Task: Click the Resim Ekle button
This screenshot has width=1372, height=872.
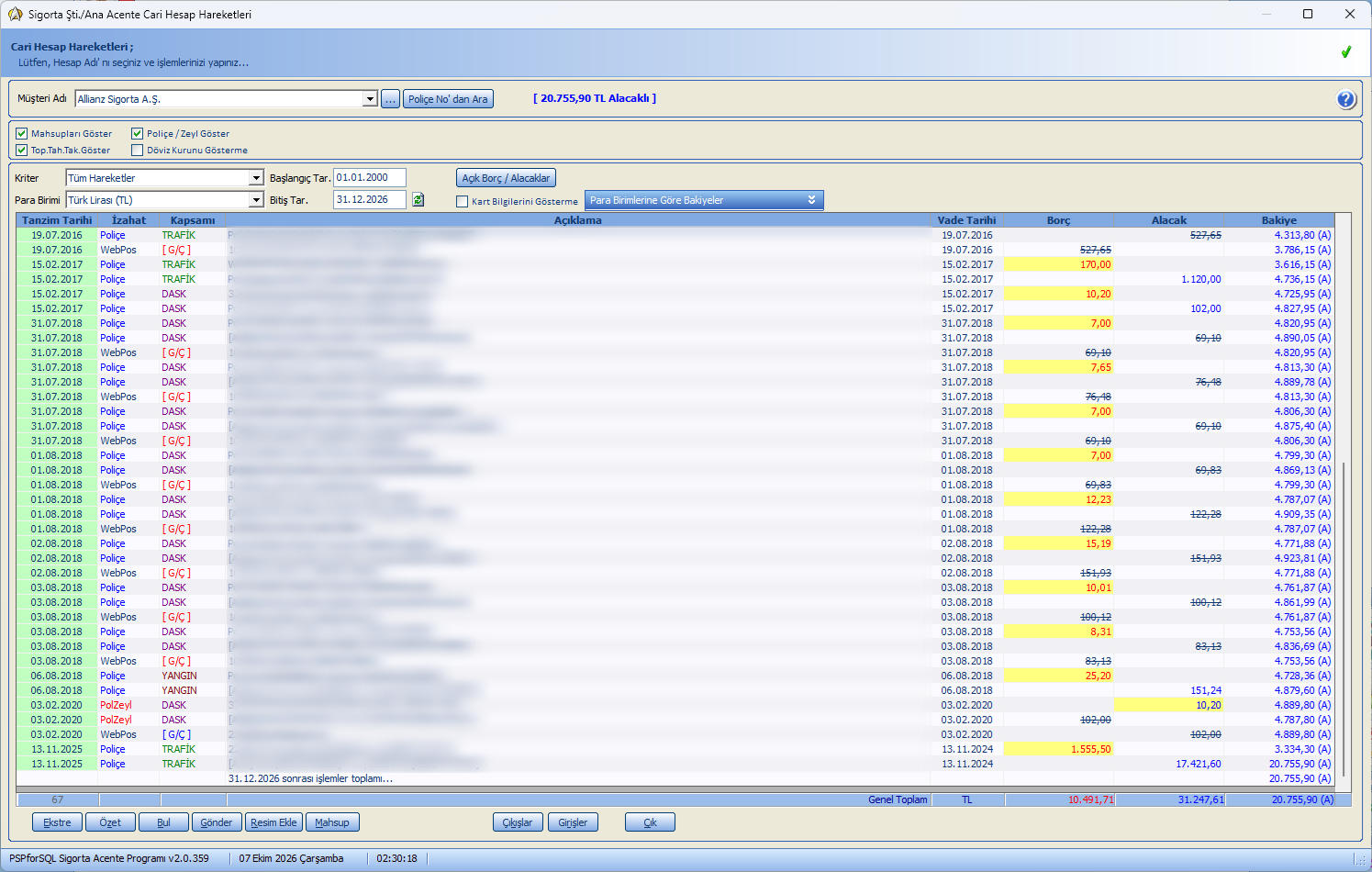Action: tap(273, 822)
